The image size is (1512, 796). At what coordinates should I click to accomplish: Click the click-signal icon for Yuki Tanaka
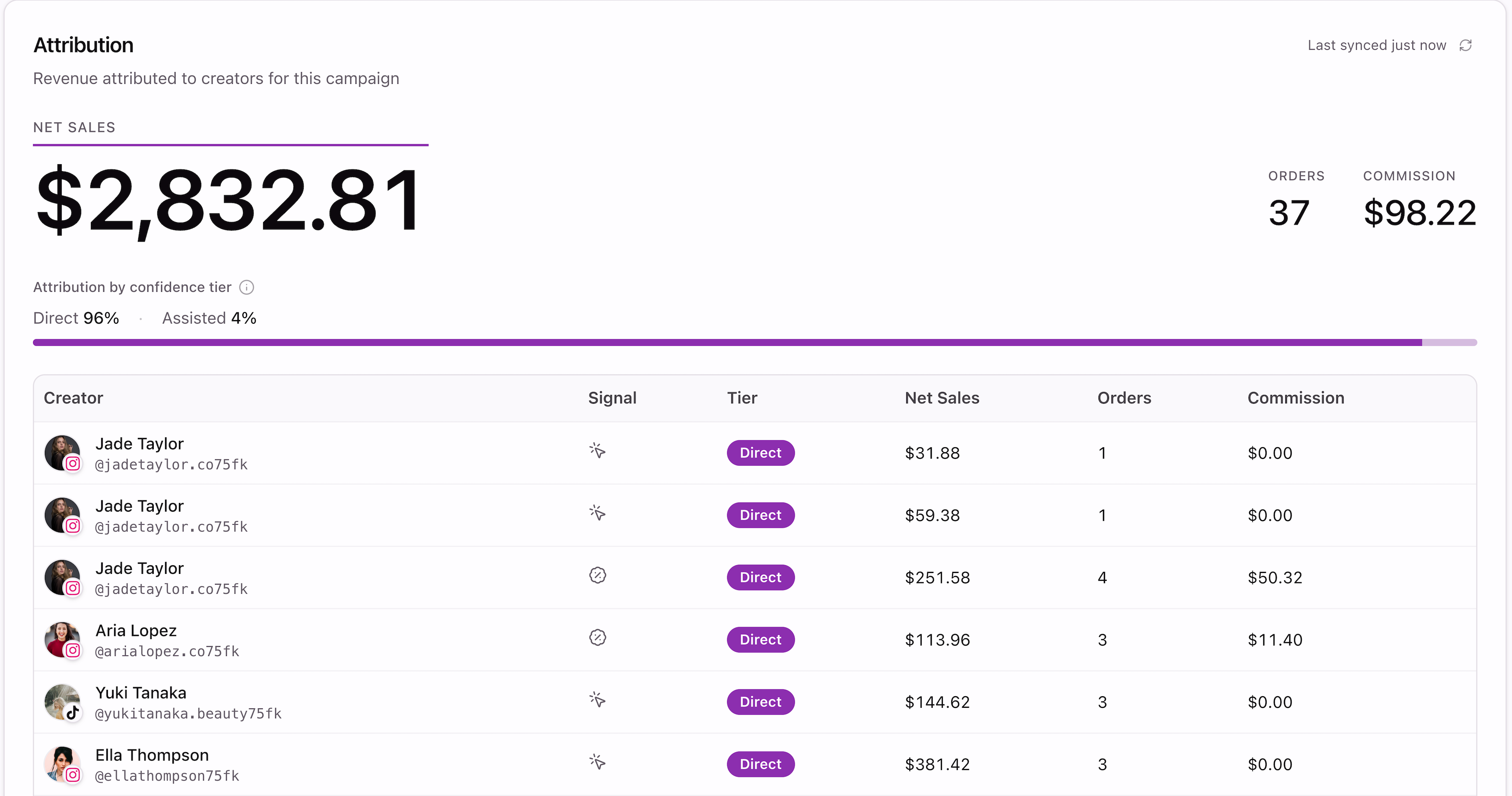point(597,699)
